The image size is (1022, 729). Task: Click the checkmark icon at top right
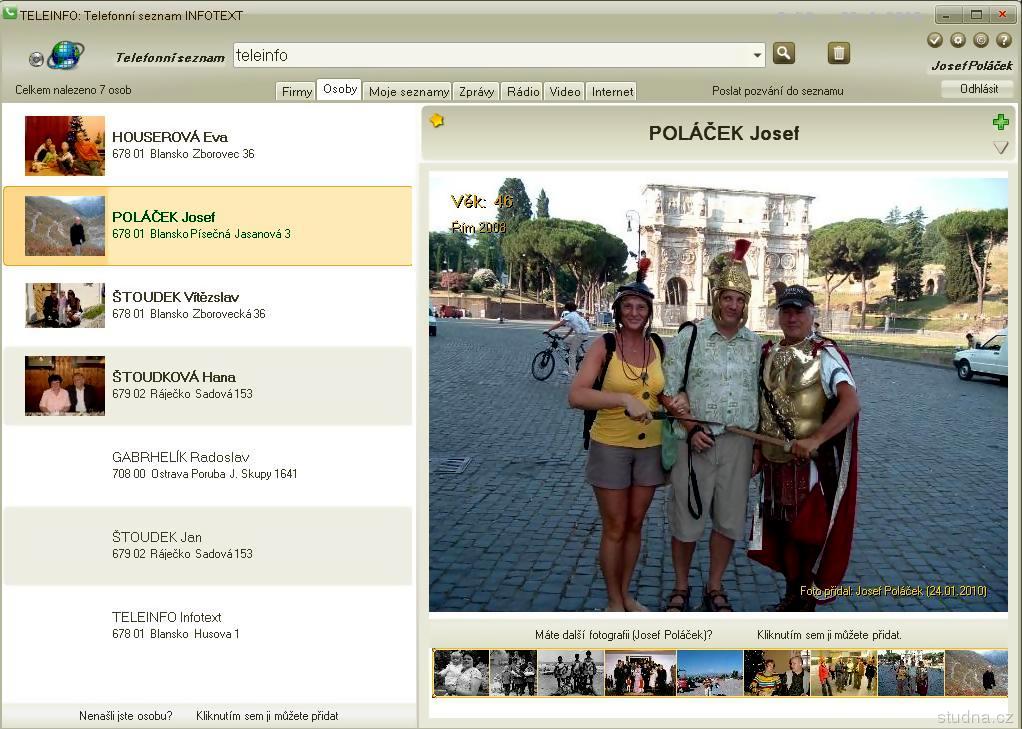point(935,40)
